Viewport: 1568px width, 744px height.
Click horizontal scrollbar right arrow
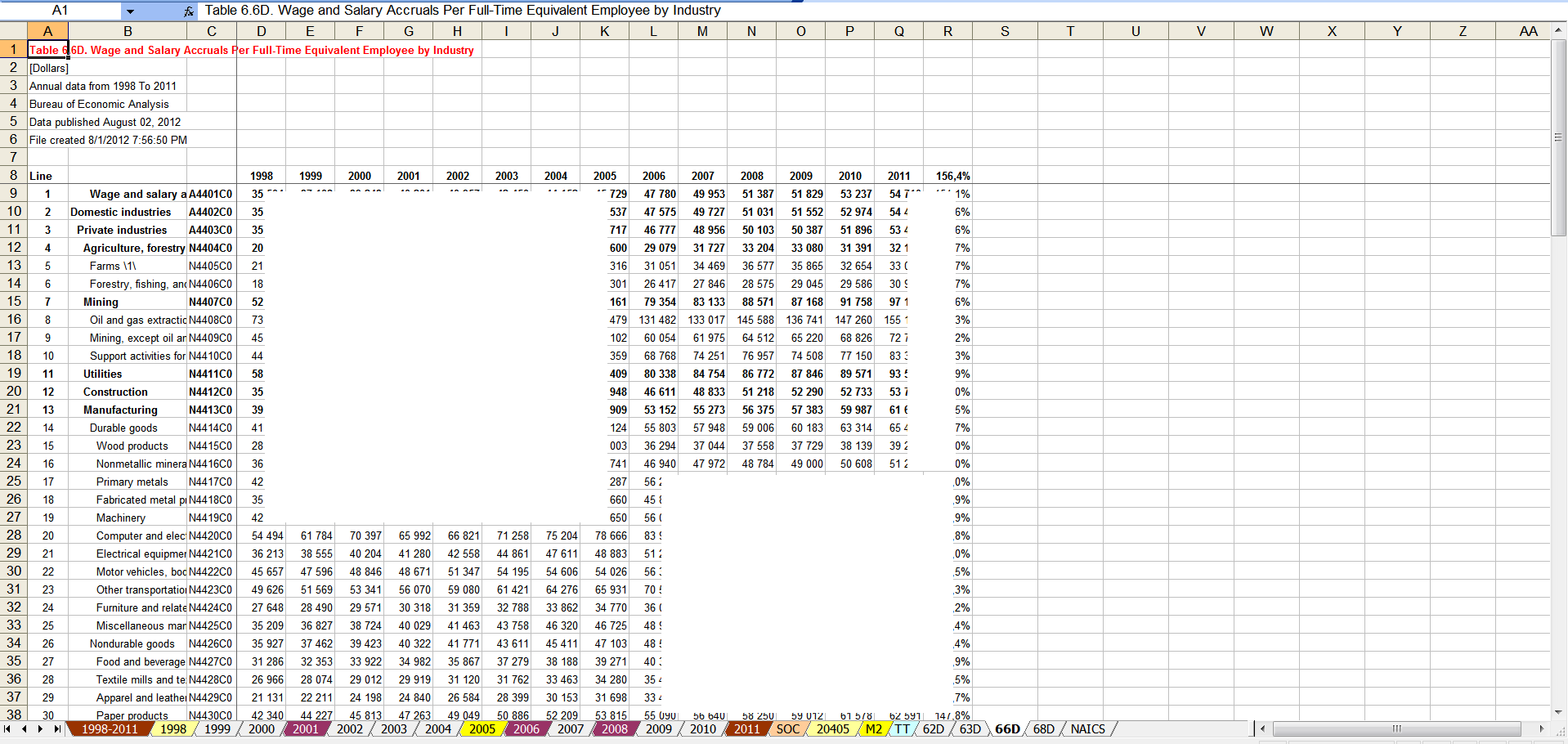pos(1542,728)
